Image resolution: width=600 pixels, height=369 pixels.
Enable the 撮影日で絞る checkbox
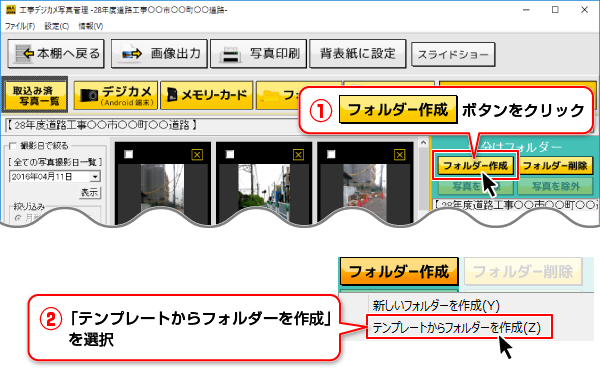tap(13, 146)
